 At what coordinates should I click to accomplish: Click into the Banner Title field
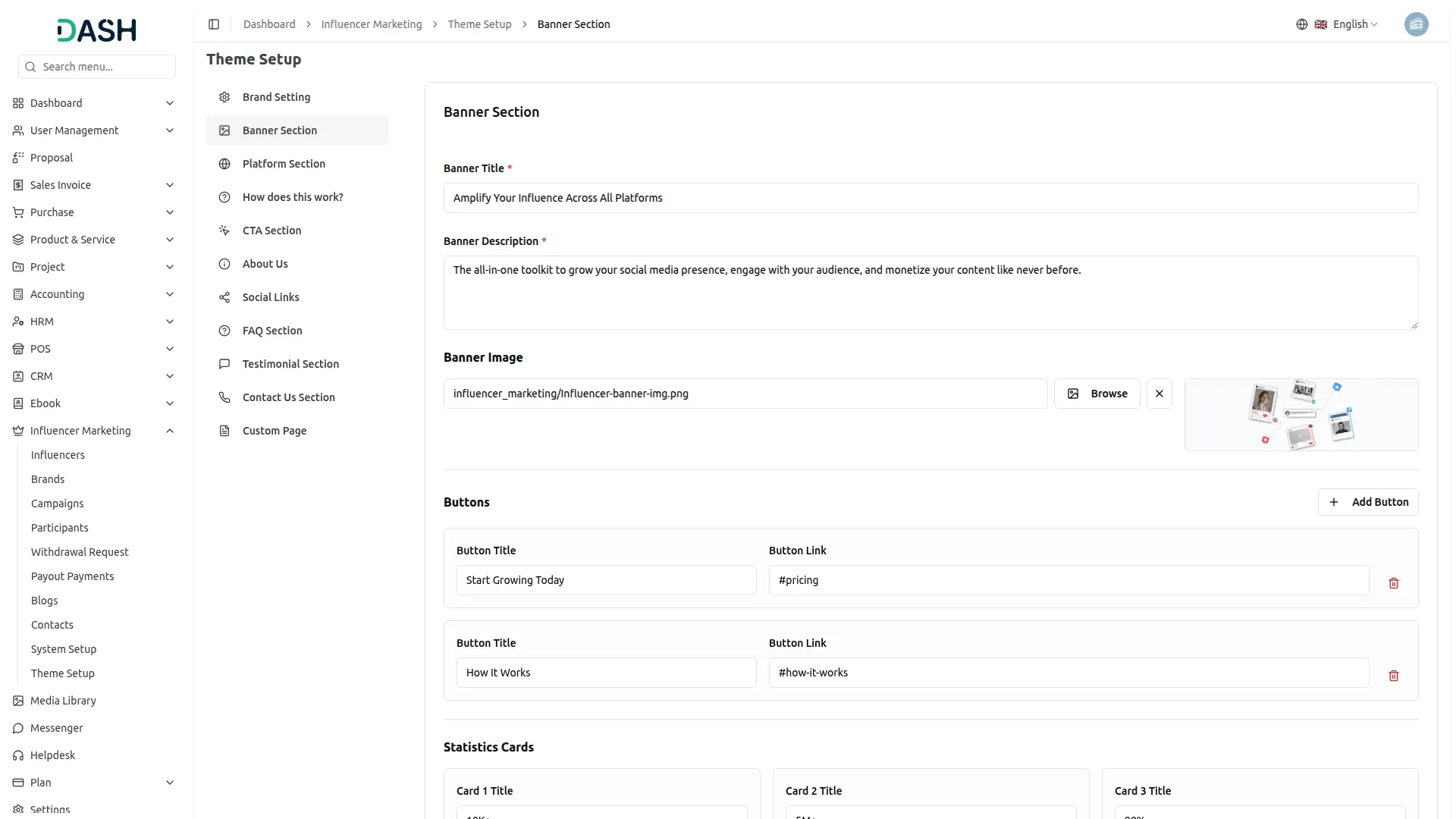(x=930, y=198)
